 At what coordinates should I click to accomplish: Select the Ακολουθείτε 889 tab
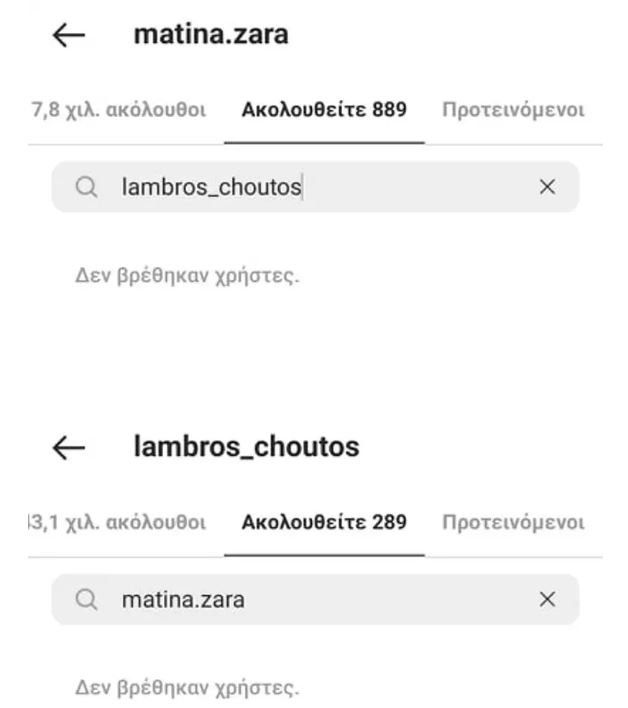(324, 110)
